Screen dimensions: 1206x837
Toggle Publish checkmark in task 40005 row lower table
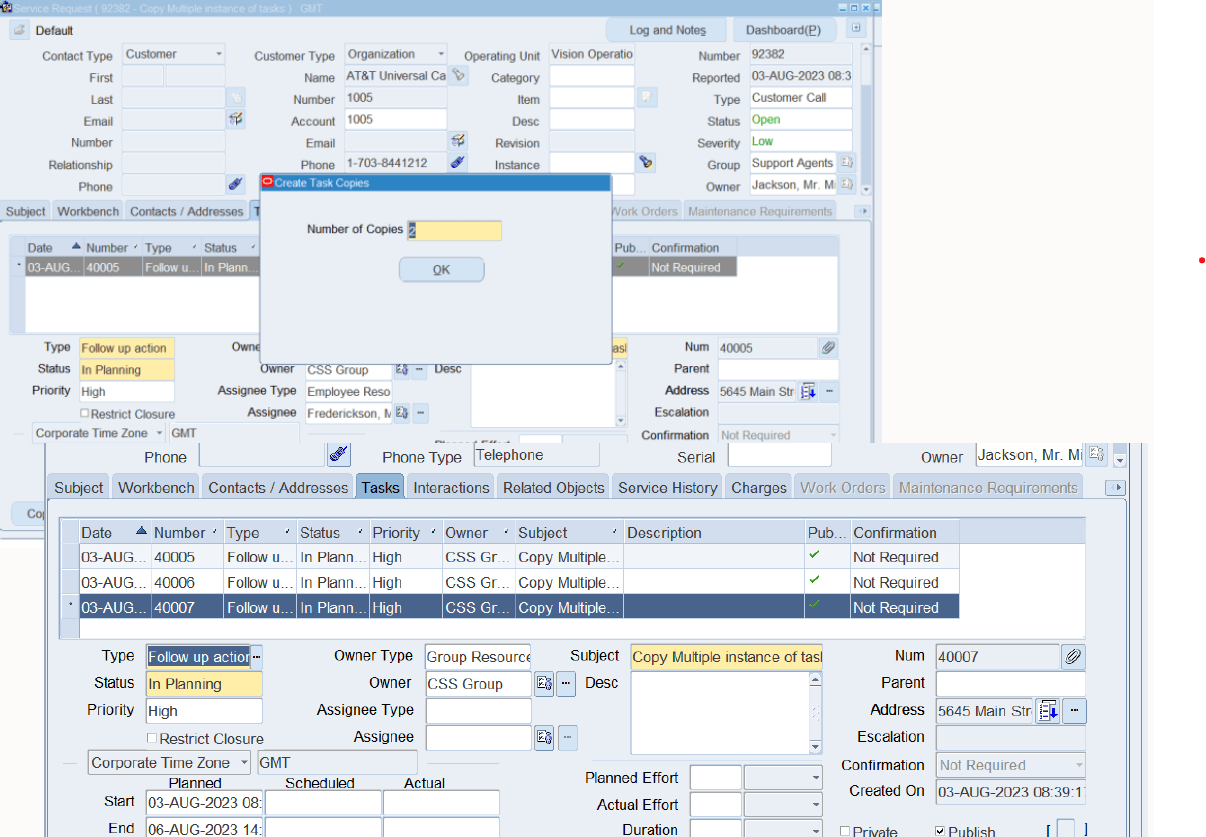(814, 556)
